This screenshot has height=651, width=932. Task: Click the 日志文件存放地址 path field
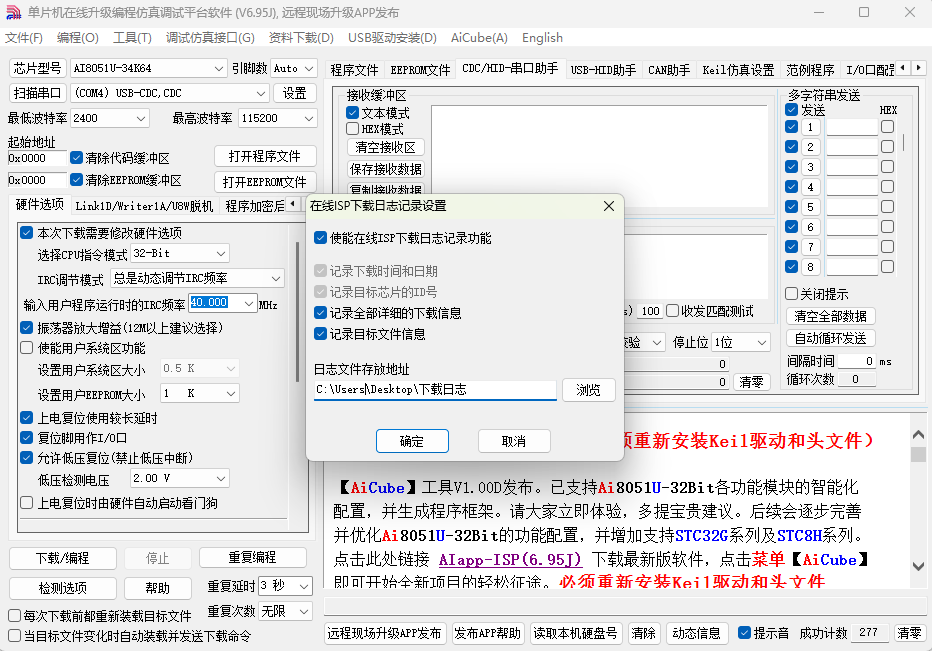click(435, 390)
